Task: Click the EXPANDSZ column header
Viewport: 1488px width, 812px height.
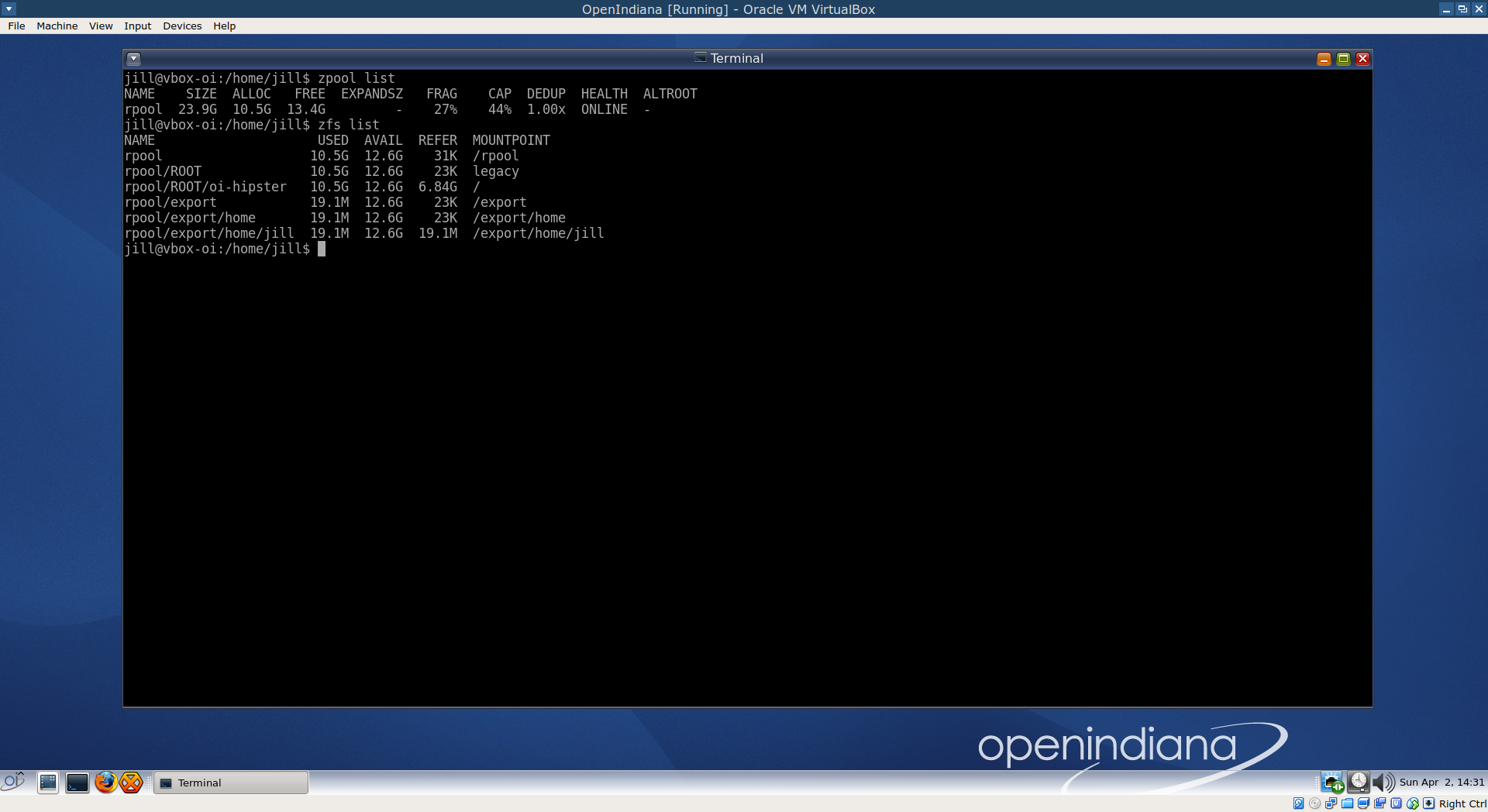Action: pyautogui.click(x=372, y=94)
